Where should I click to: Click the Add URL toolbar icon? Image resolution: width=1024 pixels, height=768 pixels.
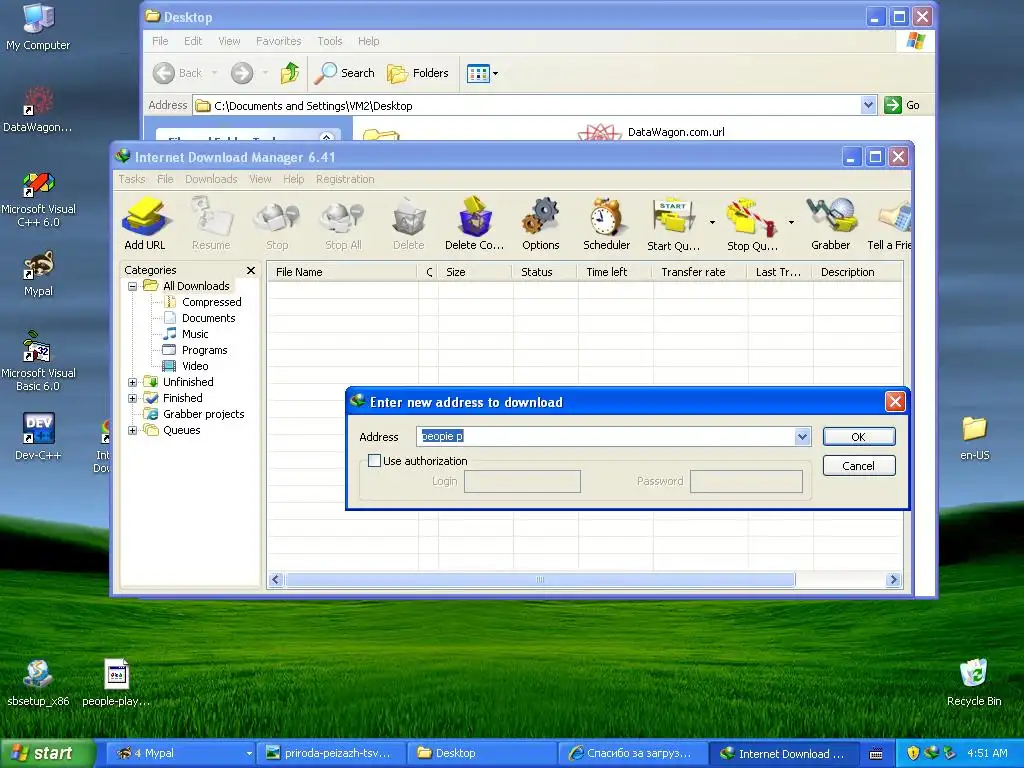[145, 223]
